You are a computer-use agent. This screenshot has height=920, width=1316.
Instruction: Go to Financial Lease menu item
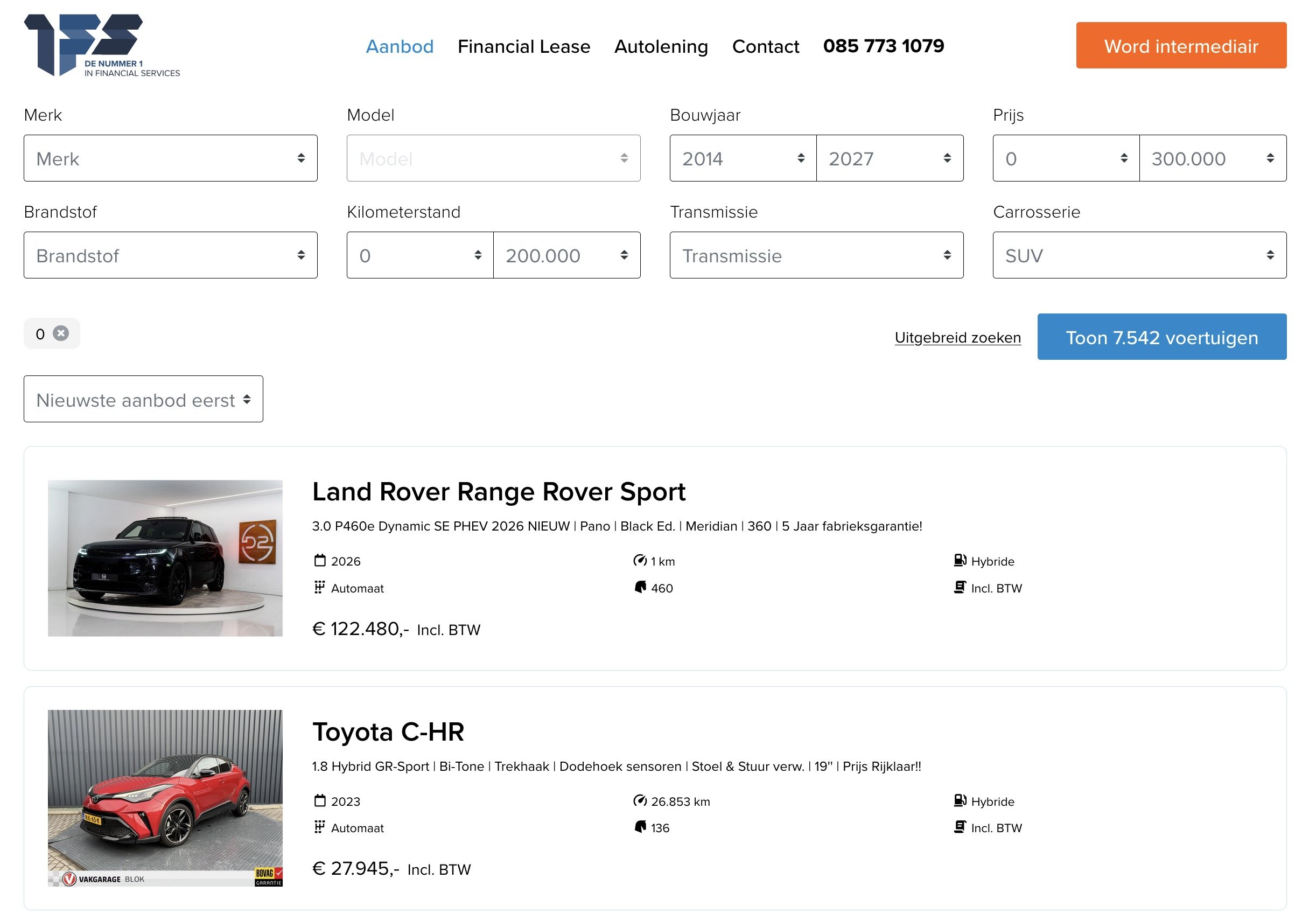(x=523, y=46)
